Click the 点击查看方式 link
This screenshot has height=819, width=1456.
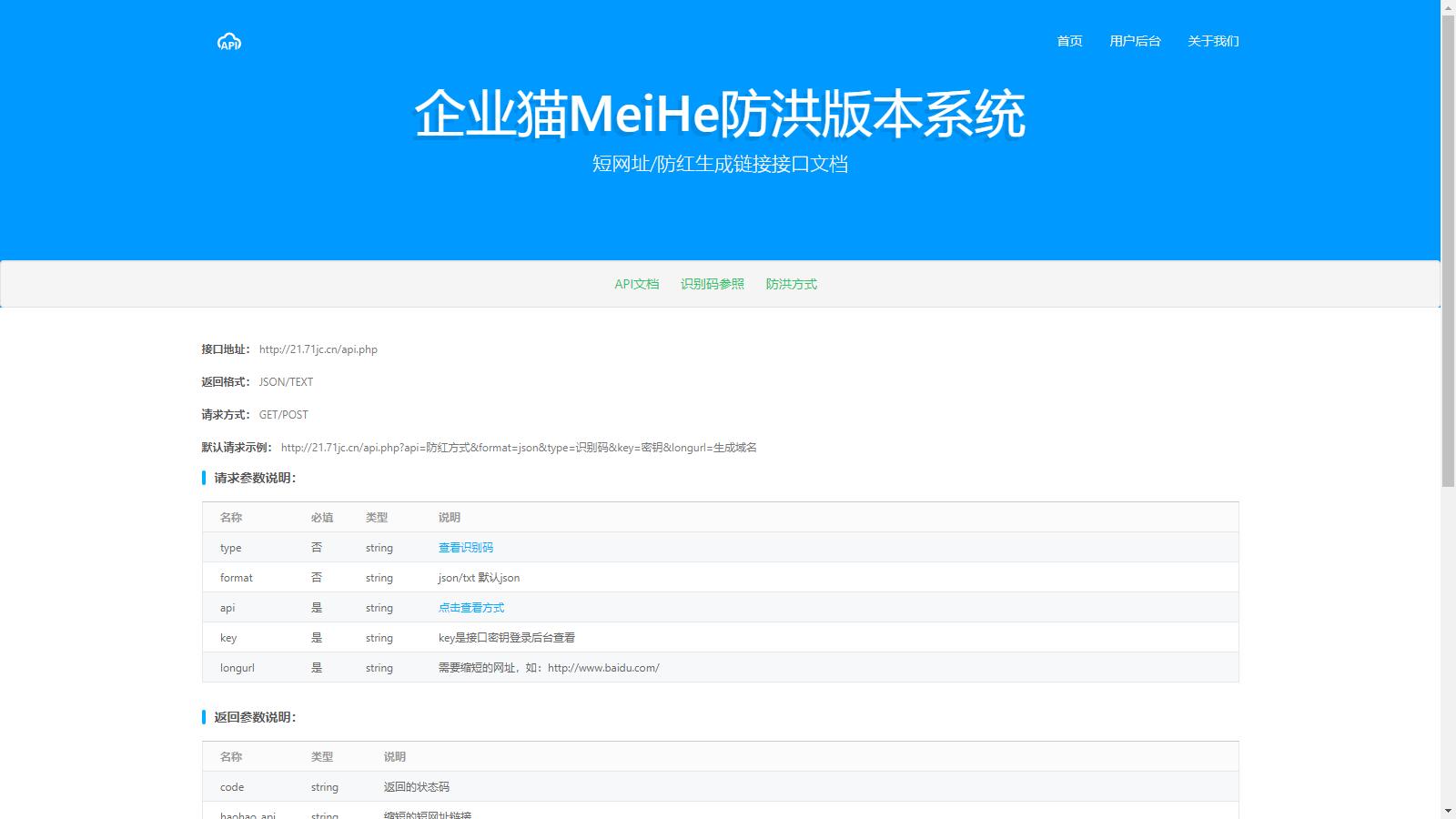[470, 607]
